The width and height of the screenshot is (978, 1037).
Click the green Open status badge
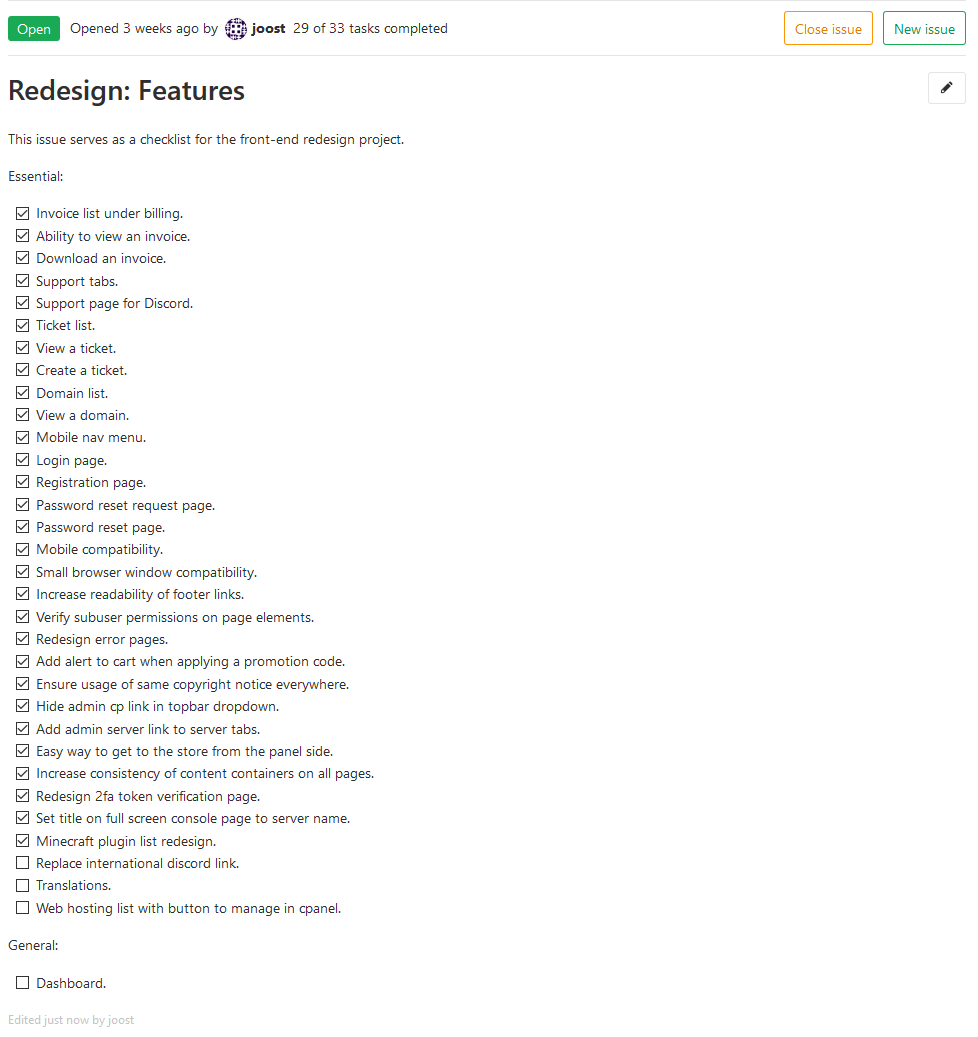tap(34, 29)
